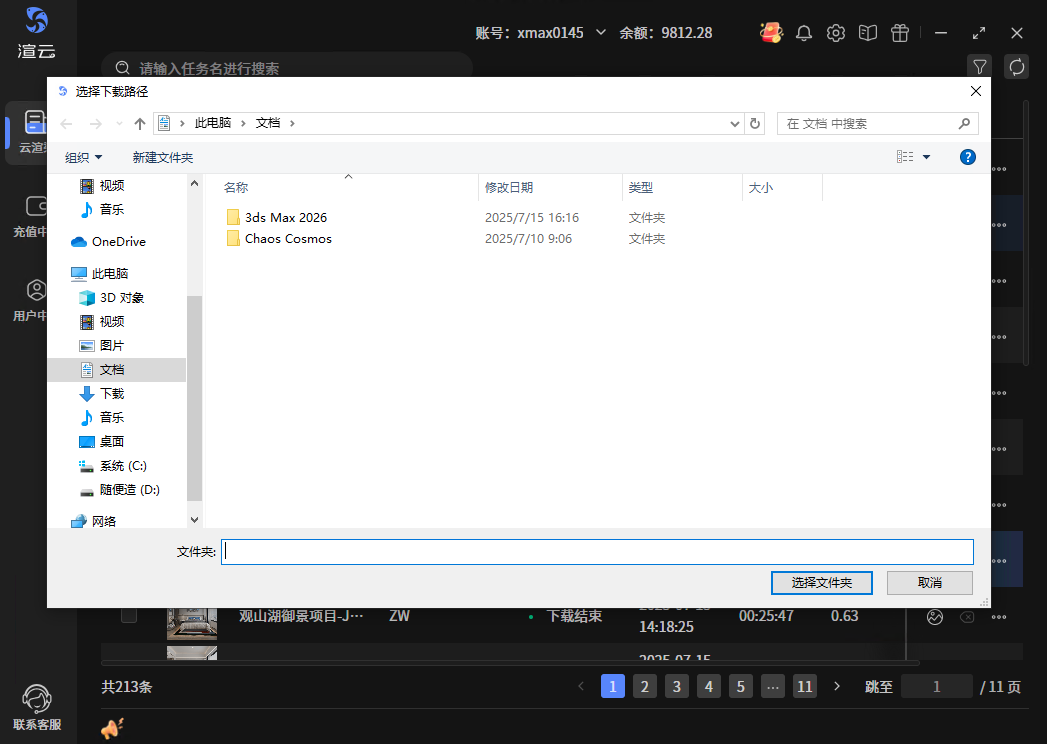Image resolution: width=1047 pixels, height=744 pixels.
Task: Click the filter funnel icon
Action: point(980,67)
